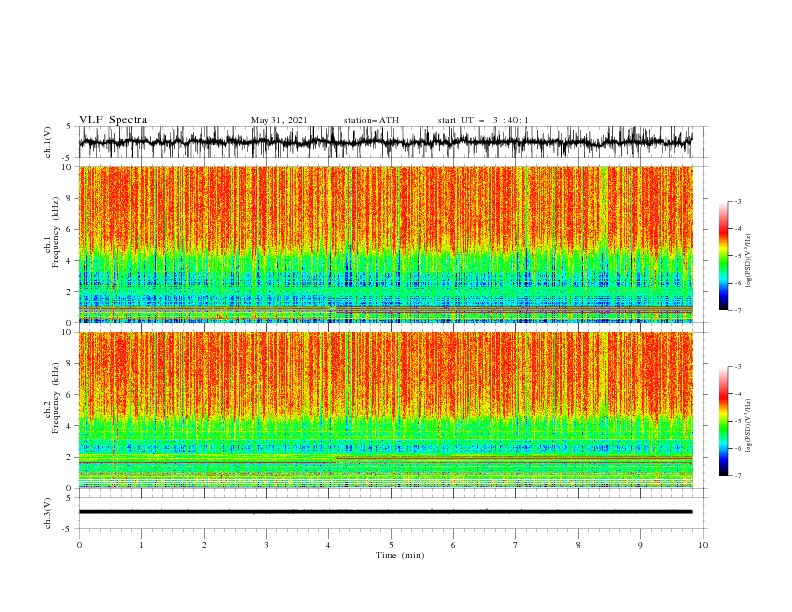Image resolution: width=792 pixels, height=612 pixels.
Task: Click the 'start UT = 3 :40: 1' text
Action: click(483, 120)
